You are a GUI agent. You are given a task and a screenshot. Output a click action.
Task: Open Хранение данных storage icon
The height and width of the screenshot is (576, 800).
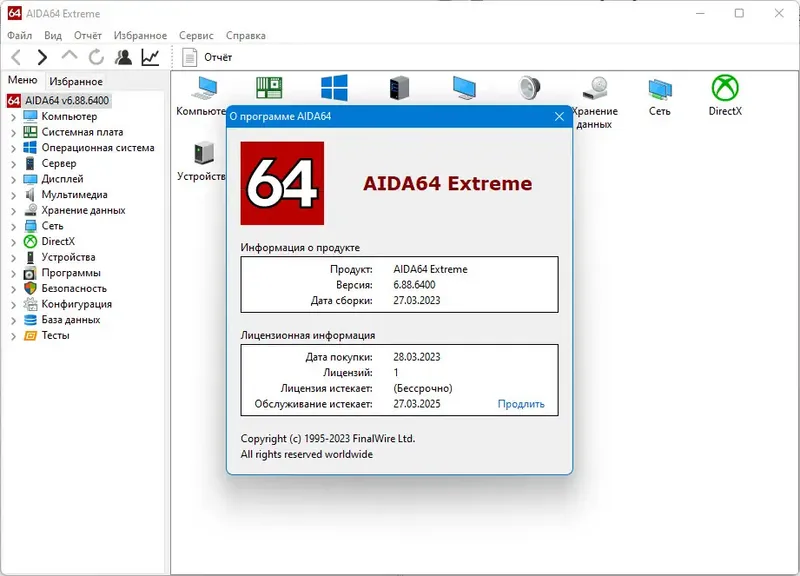click(x=594, y=87)
